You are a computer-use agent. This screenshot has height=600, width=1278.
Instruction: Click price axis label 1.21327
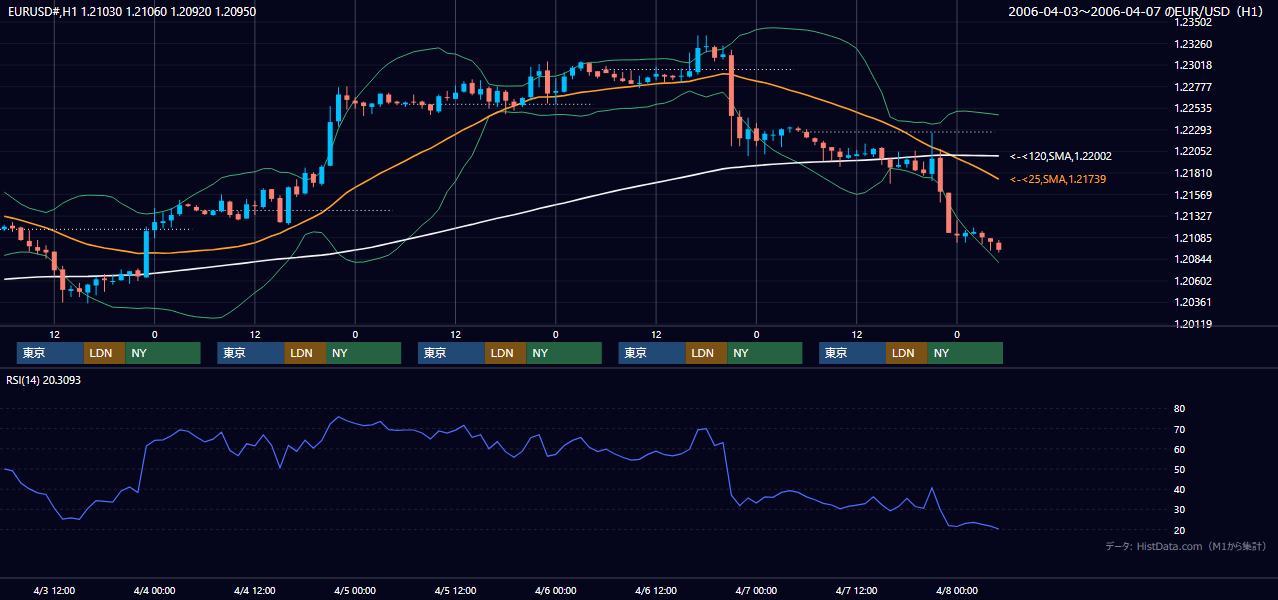[1193, 216]
